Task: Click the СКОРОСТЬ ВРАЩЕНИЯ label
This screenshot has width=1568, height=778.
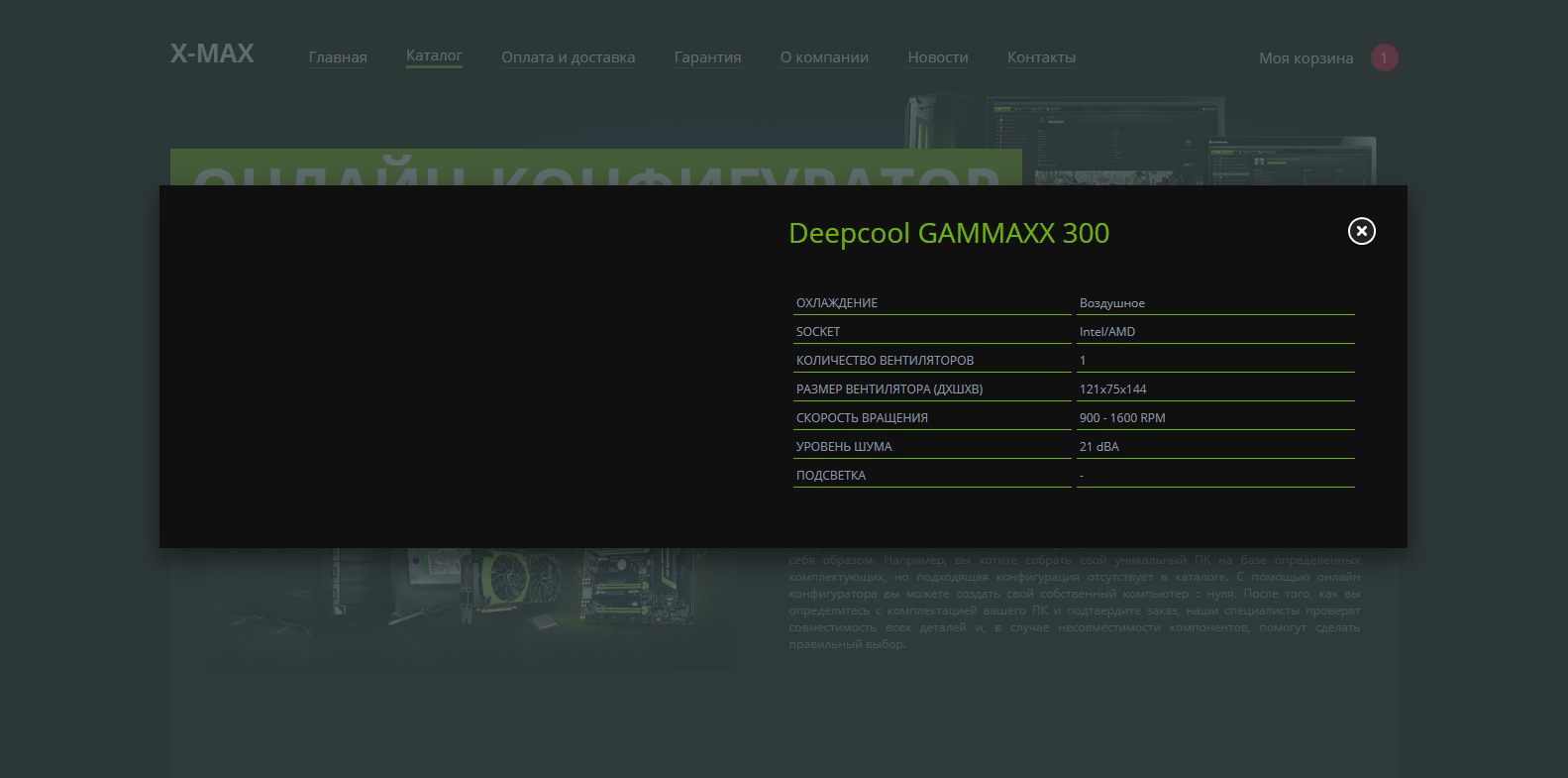Action: pyautogui.click(x=862, y=418)
